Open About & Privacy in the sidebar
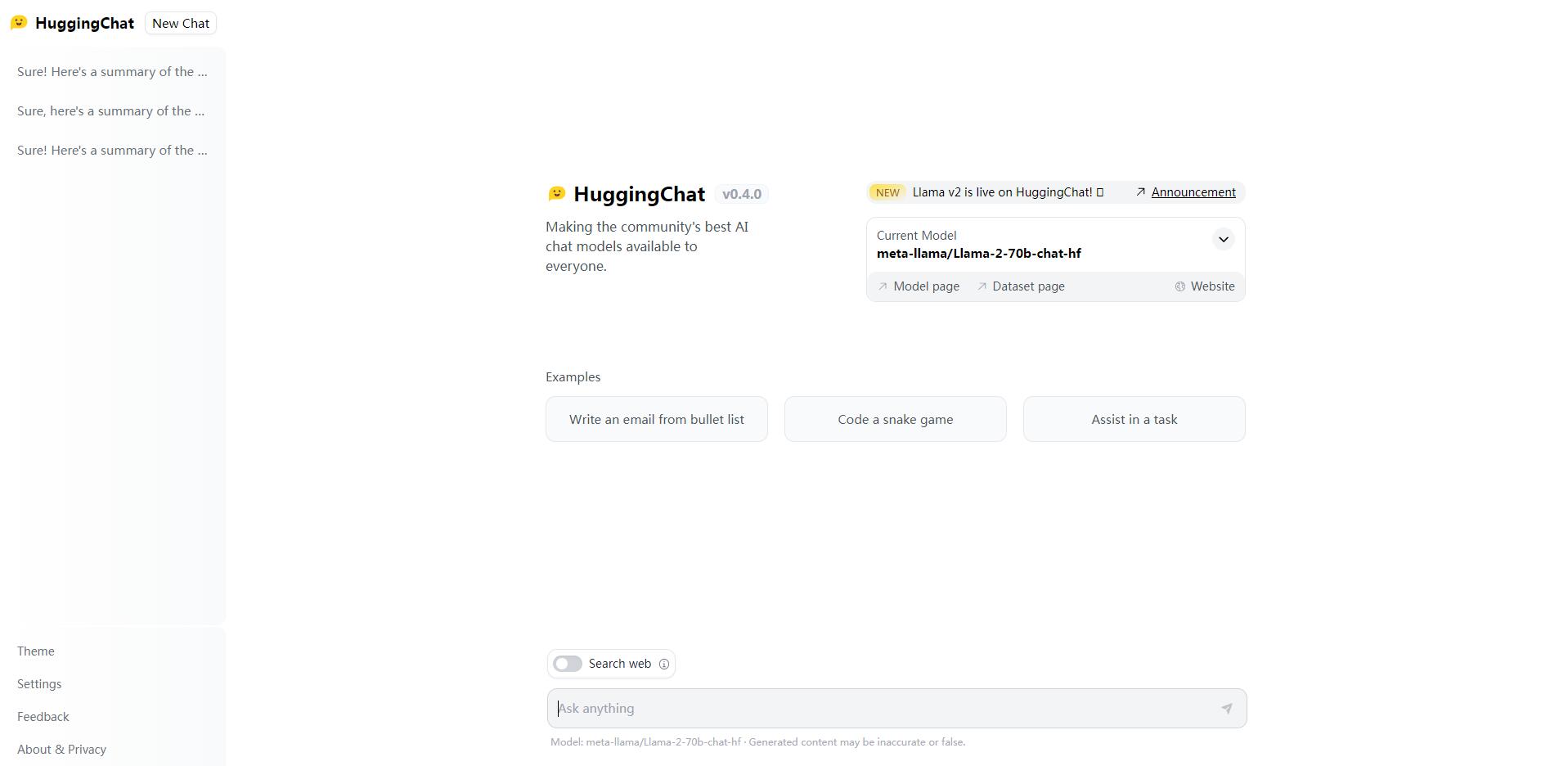 click(x=61, y=750)
